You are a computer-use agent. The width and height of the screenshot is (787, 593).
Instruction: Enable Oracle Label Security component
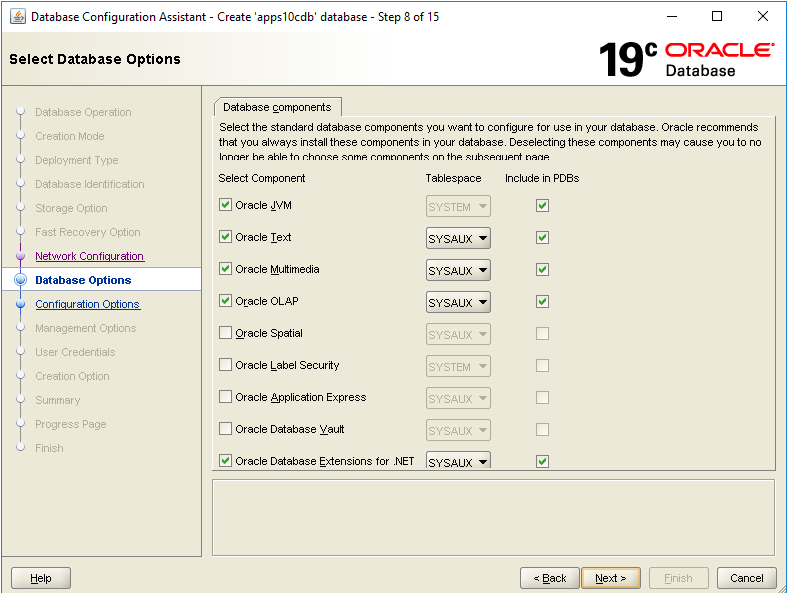tap(225, 365)
